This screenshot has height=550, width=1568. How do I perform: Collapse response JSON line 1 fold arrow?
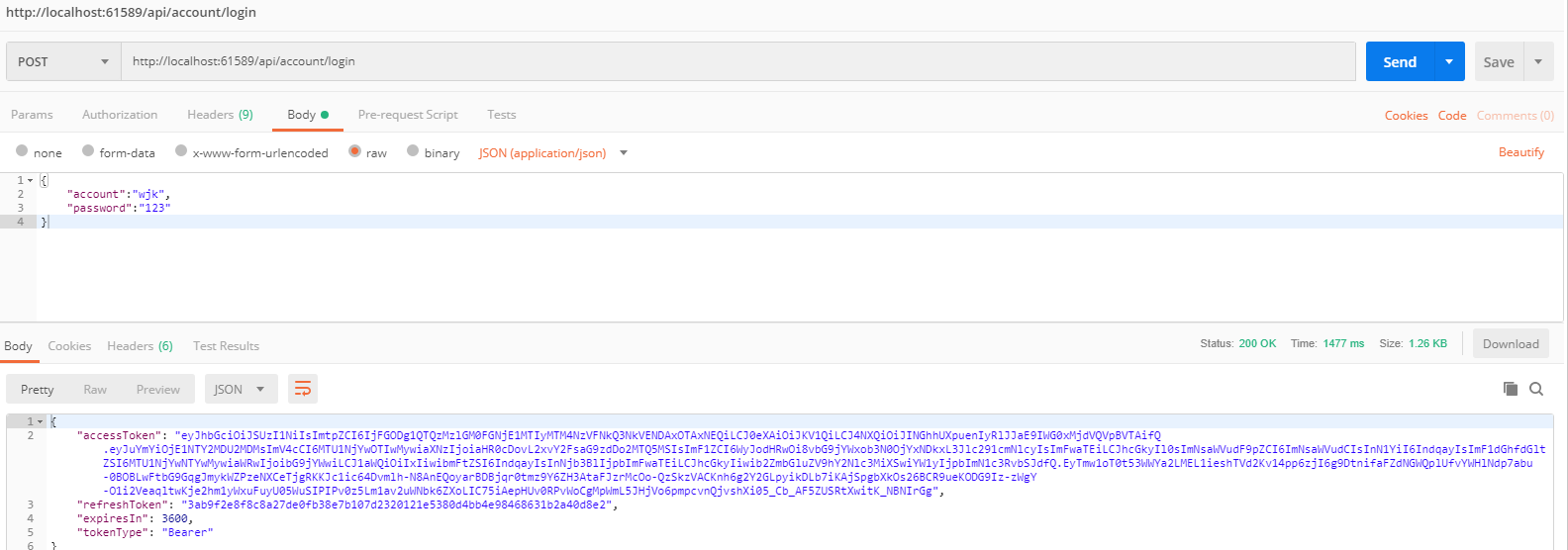[40, 421]
